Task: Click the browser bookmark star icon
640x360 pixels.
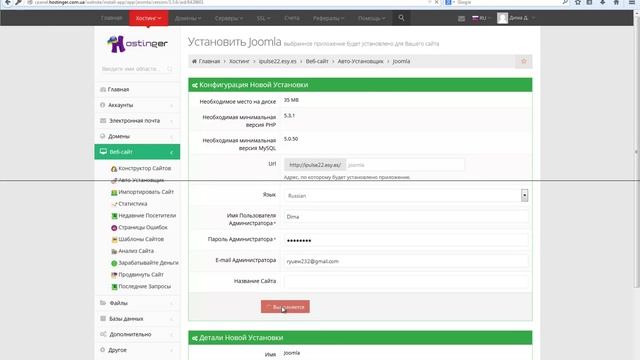Action: pos(578,2)
